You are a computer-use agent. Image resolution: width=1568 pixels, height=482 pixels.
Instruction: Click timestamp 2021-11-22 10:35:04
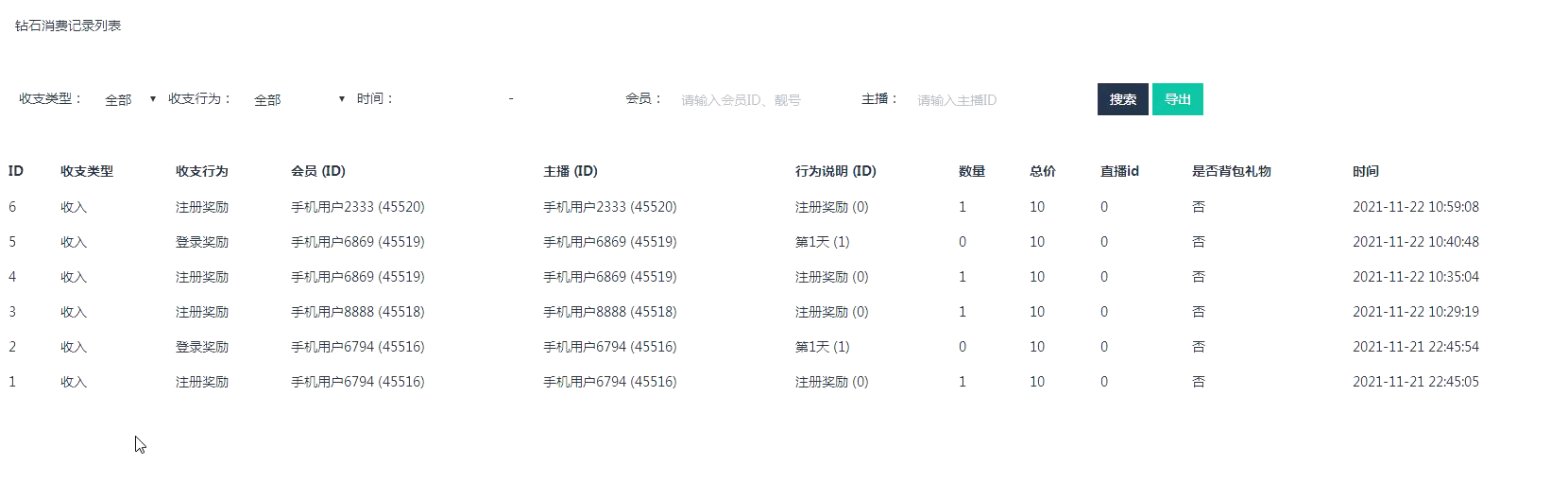tap(1416, 276)
